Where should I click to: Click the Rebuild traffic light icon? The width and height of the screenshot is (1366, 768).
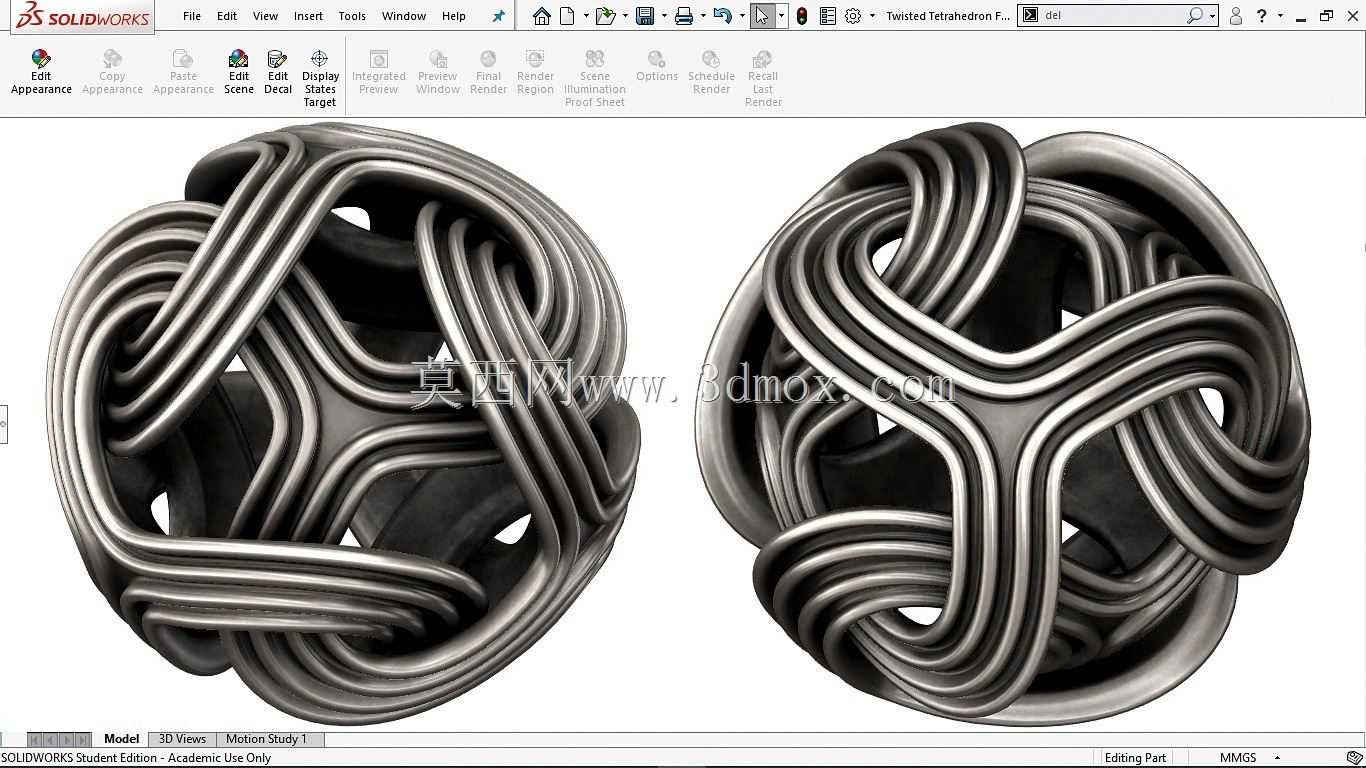(802, 16)
